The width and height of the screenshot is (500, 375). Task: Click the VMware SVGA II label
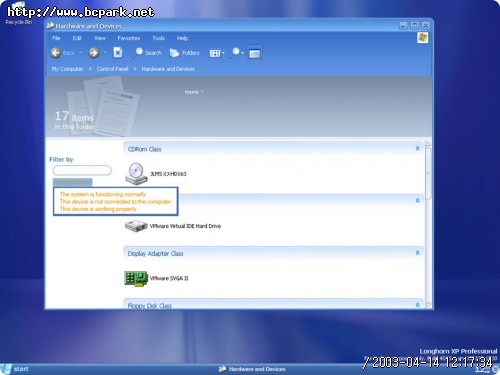[x=169, y=278]
